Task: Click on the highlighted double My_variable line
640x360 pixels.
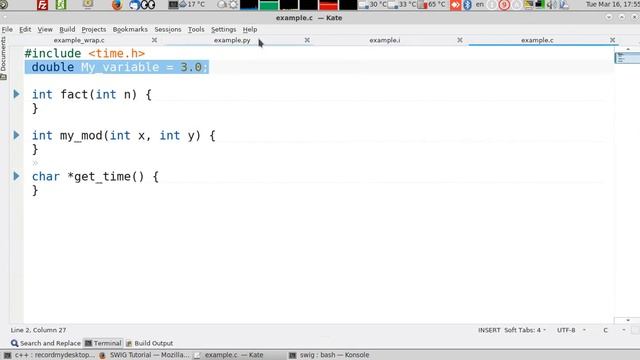Action: click(x=117, y=67)
